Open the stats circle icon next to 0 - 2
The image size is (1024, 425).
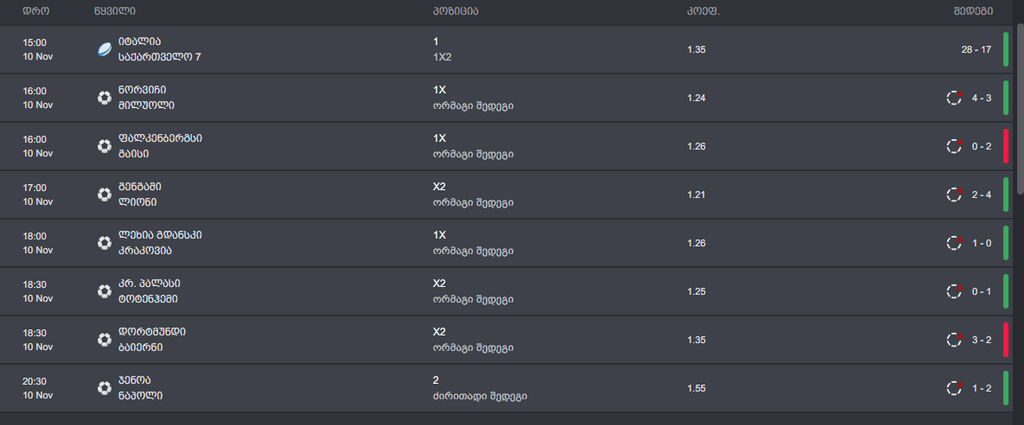pyautogui.click(x=954, y=146)
